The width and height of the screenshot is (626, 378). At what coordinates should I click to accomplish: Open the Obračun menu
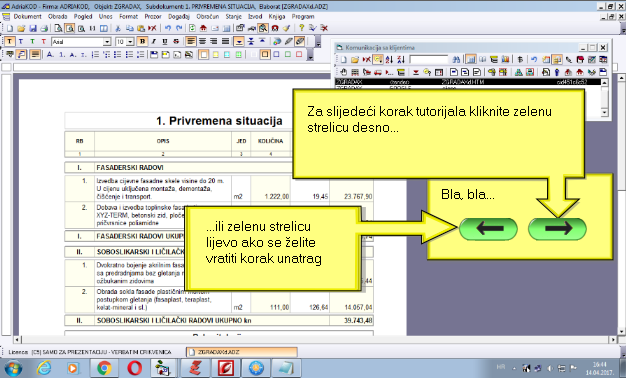208,17
